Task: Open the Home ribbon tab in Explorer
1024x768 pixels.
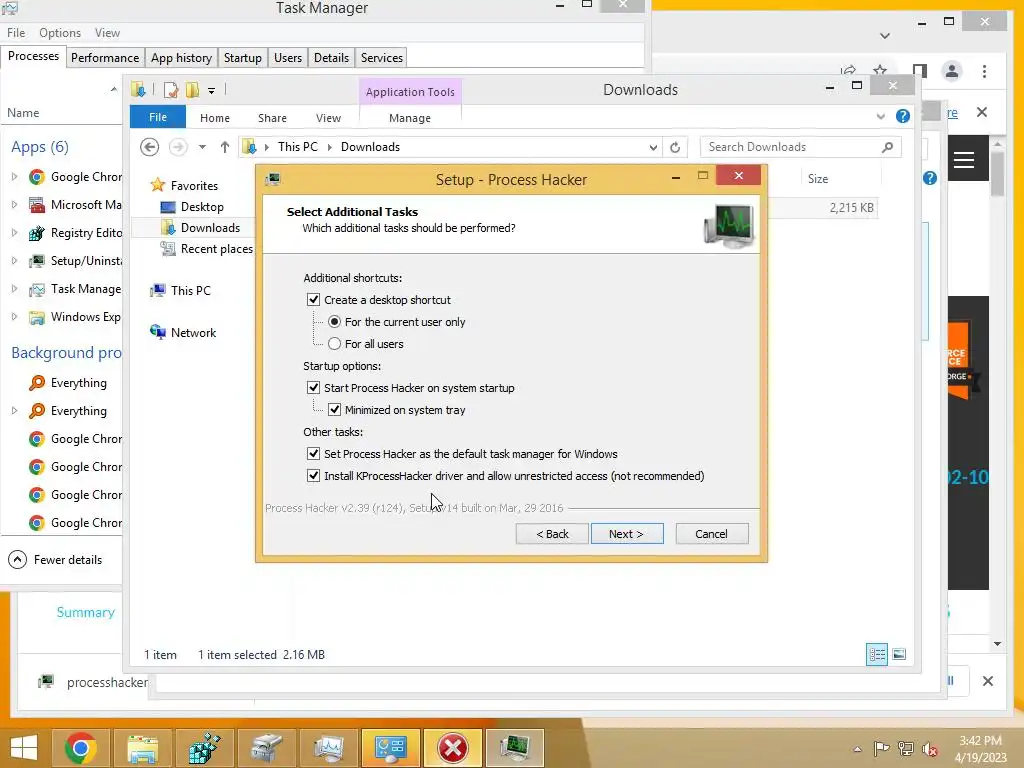Action: point(215,118)
